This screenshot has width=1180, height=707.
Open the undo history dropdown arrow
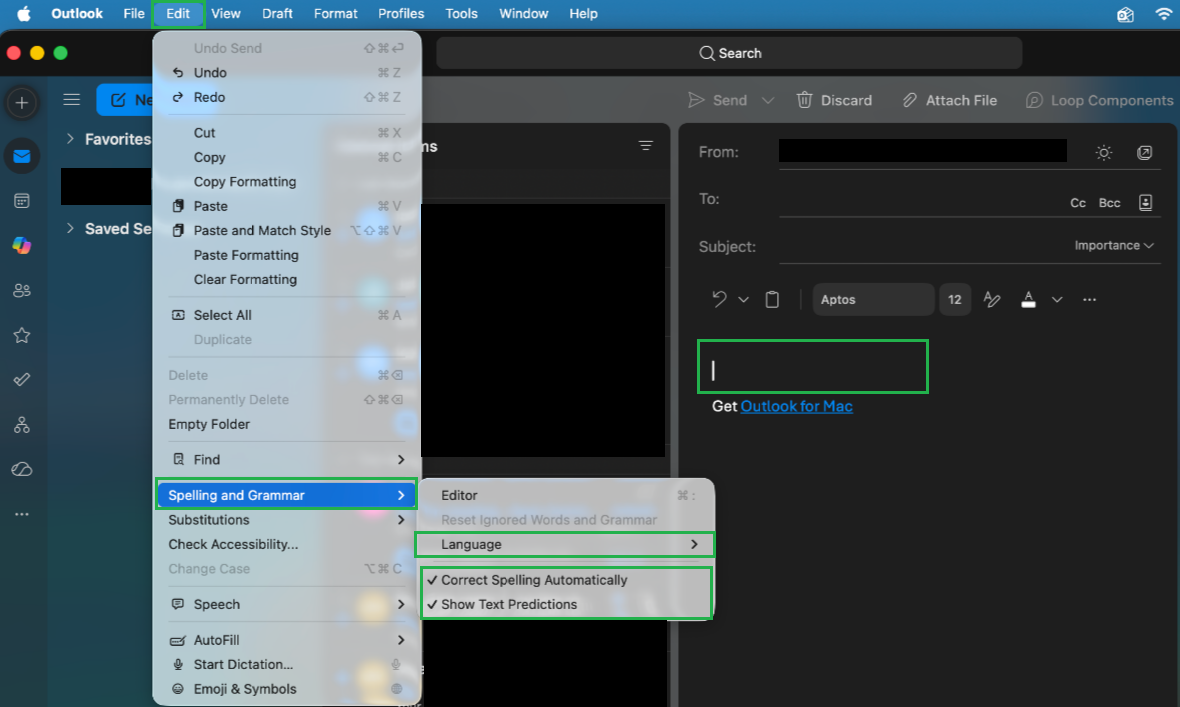click(744, 300)
